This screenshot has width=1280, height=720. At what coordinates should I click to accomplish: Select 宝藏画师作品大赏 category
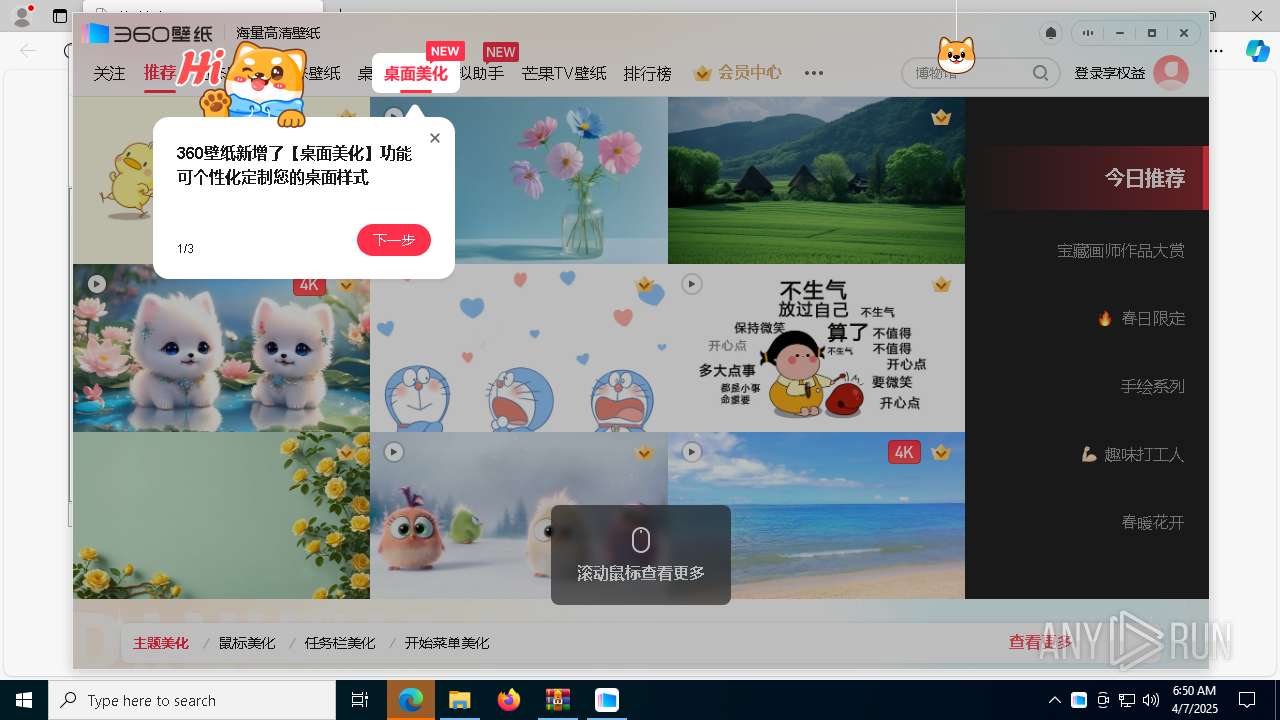tap(1121, 250)
